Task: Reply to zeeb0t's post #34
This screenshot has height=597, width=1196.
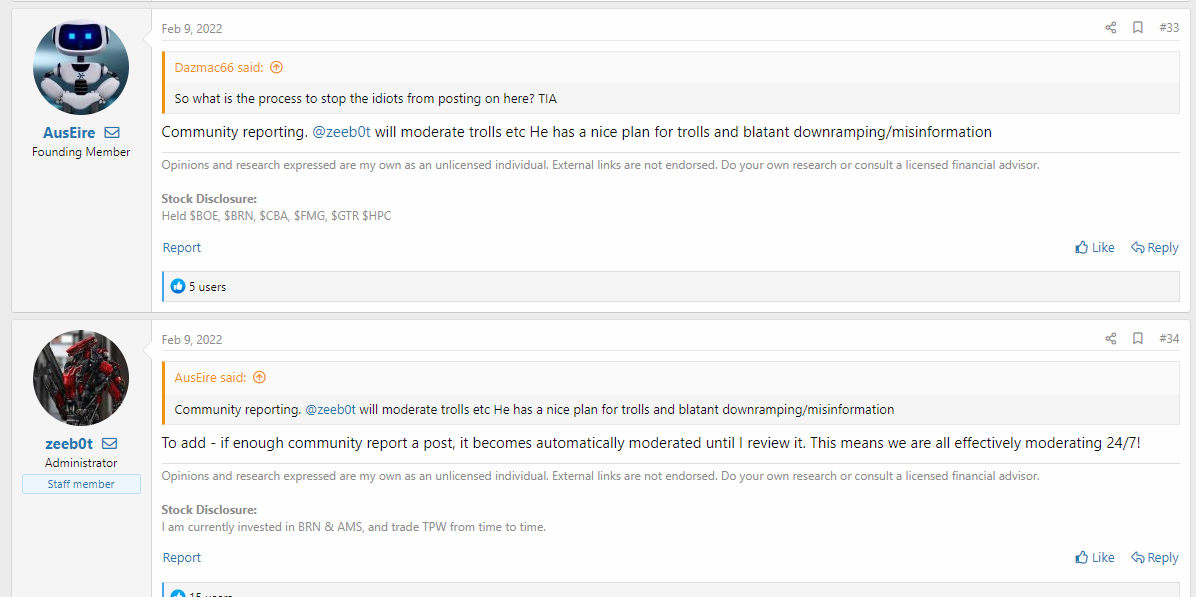Action: [x=1155, y=557]
